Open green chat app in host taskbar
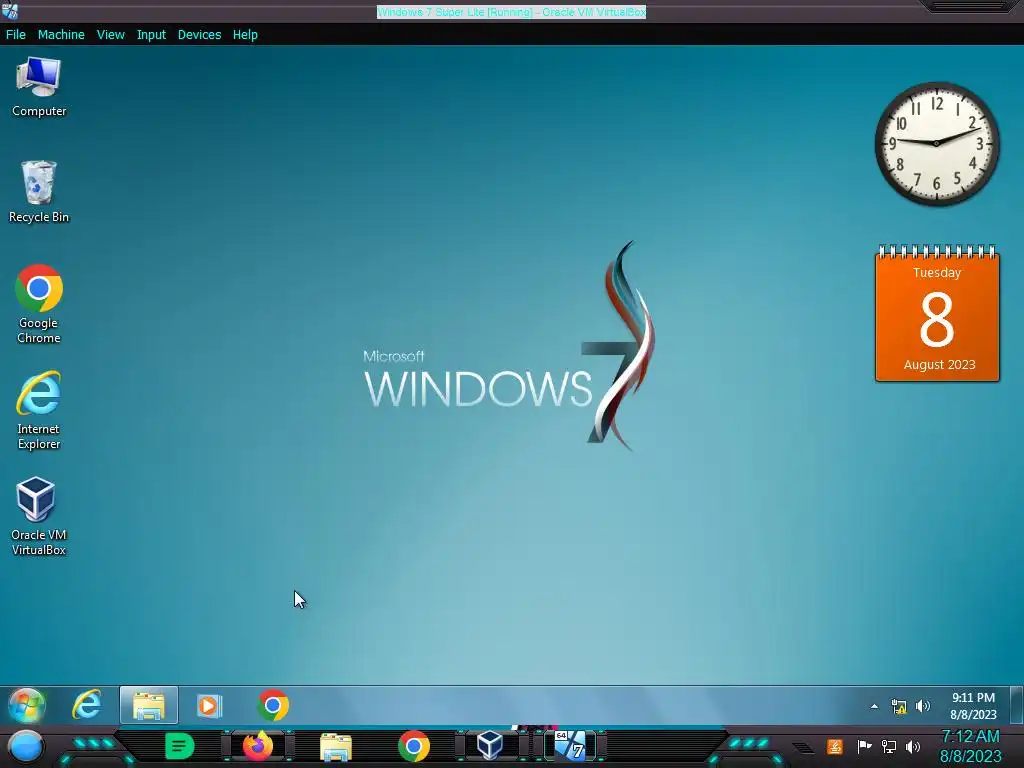 click(179, 746)
